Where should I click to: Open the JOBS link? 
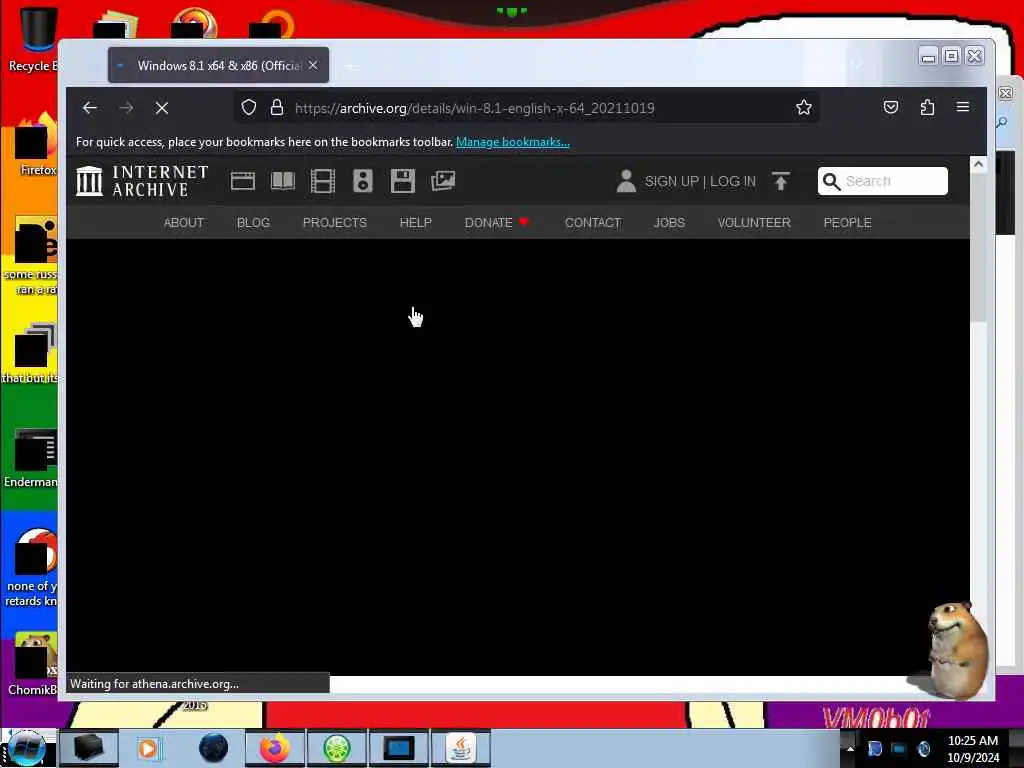[x=669, y=223]
